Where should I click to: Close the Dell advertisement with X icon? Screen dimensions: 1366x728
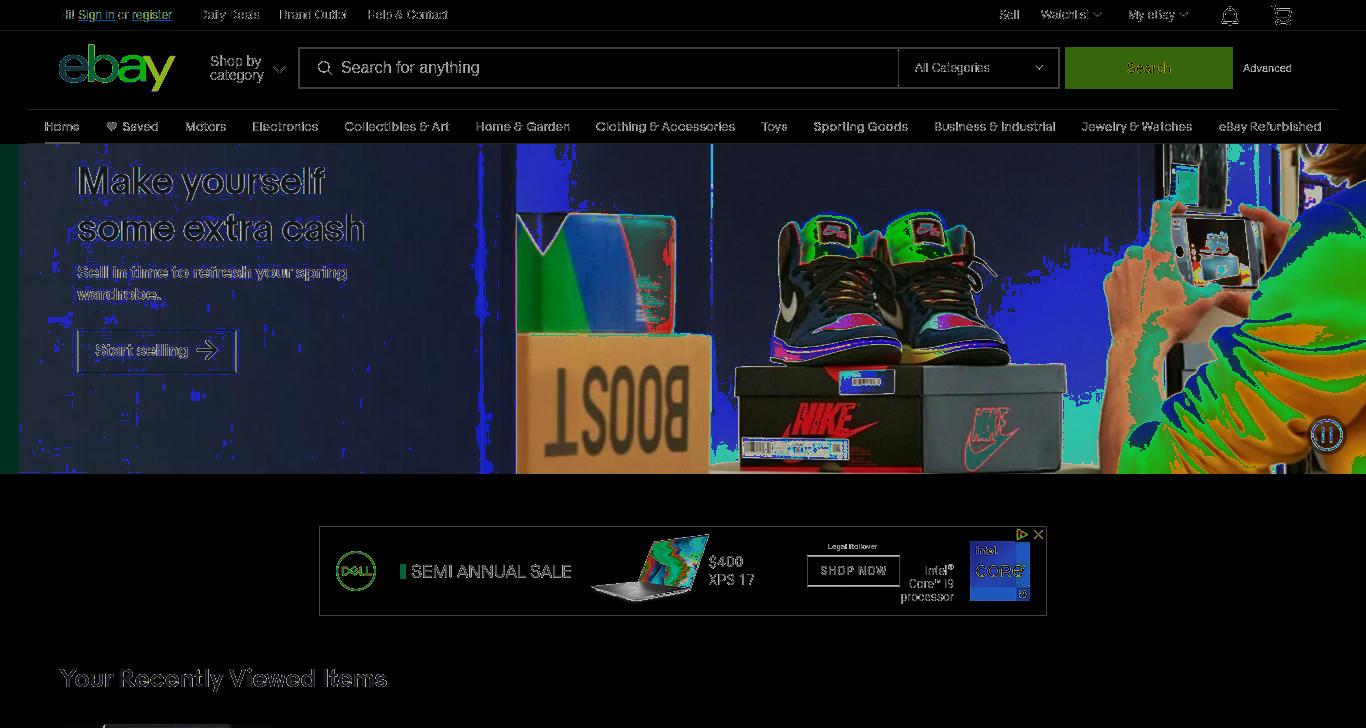[x=1038, y=535]
